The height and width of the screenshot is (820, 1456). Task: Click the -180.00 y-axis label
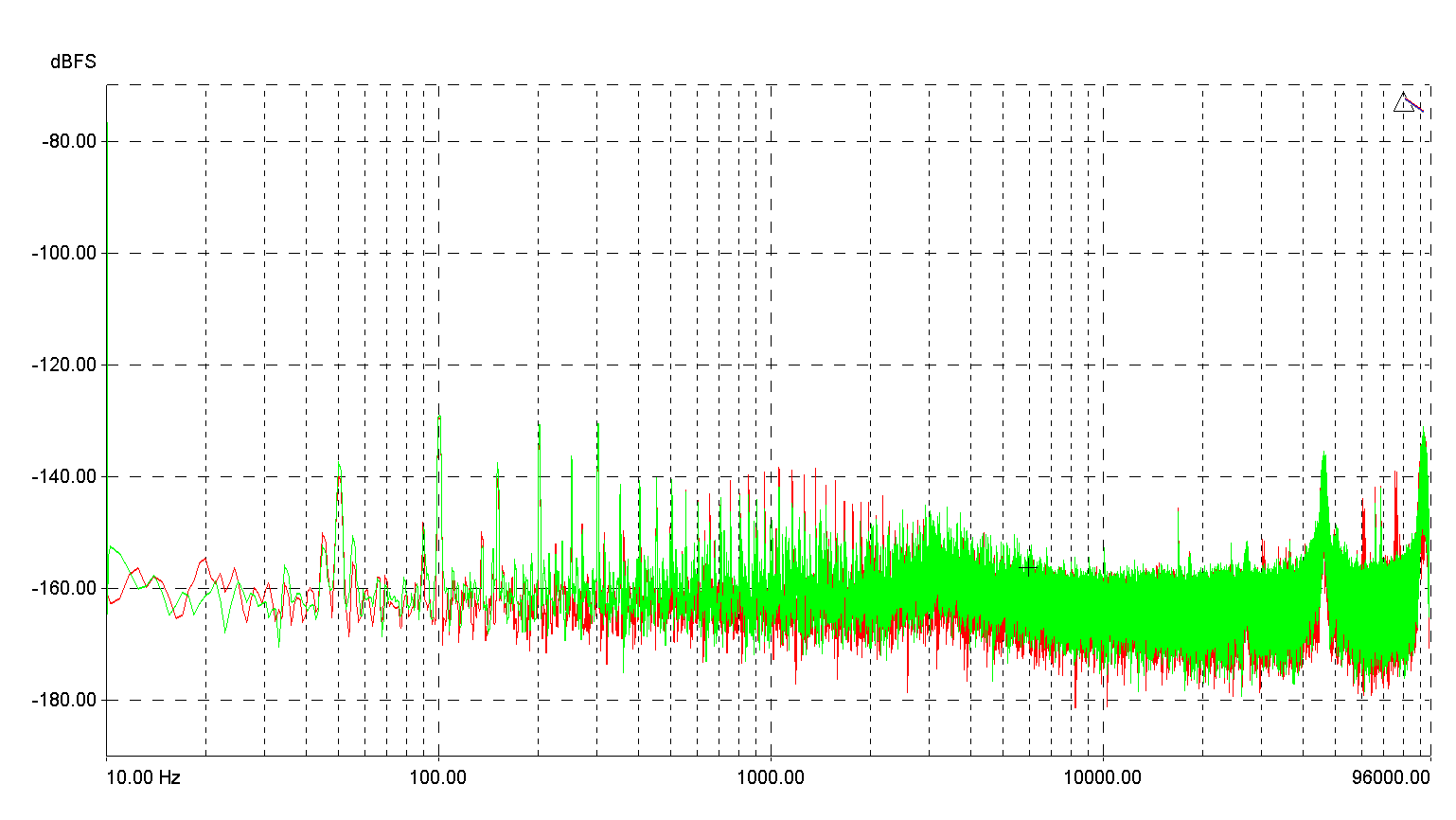tap(64, 700)
